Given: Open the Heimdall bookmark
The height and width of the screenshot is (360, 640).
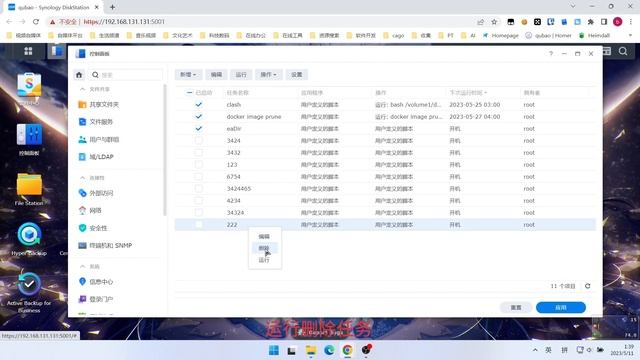Looking at the screenshot, I should pos(594,36).
